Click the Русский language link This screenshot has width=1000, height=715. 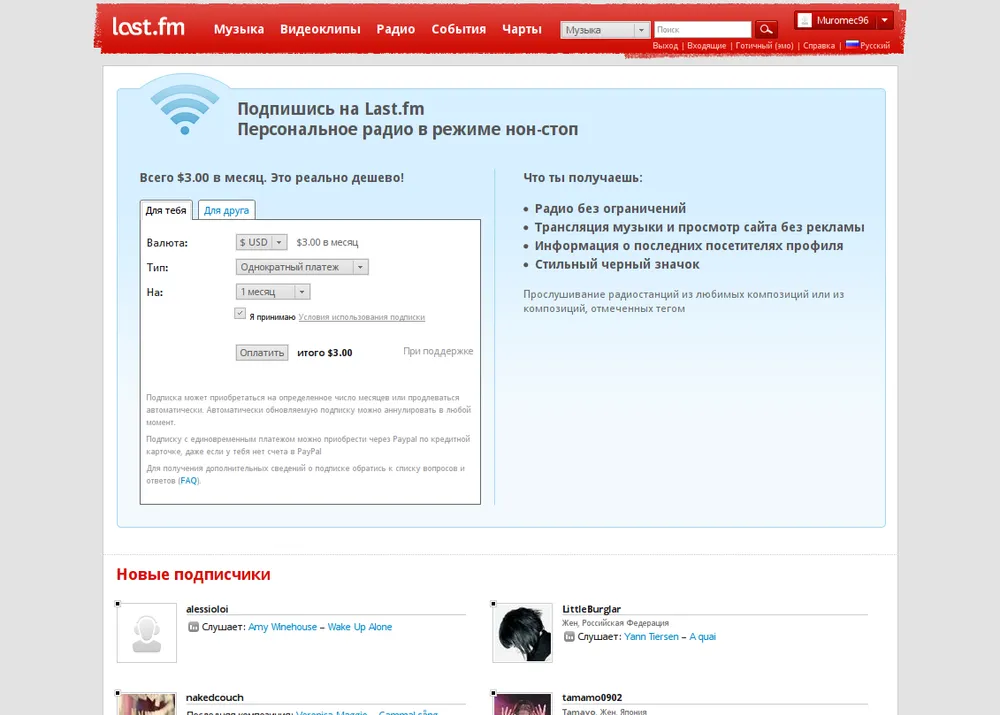(875, 46)
